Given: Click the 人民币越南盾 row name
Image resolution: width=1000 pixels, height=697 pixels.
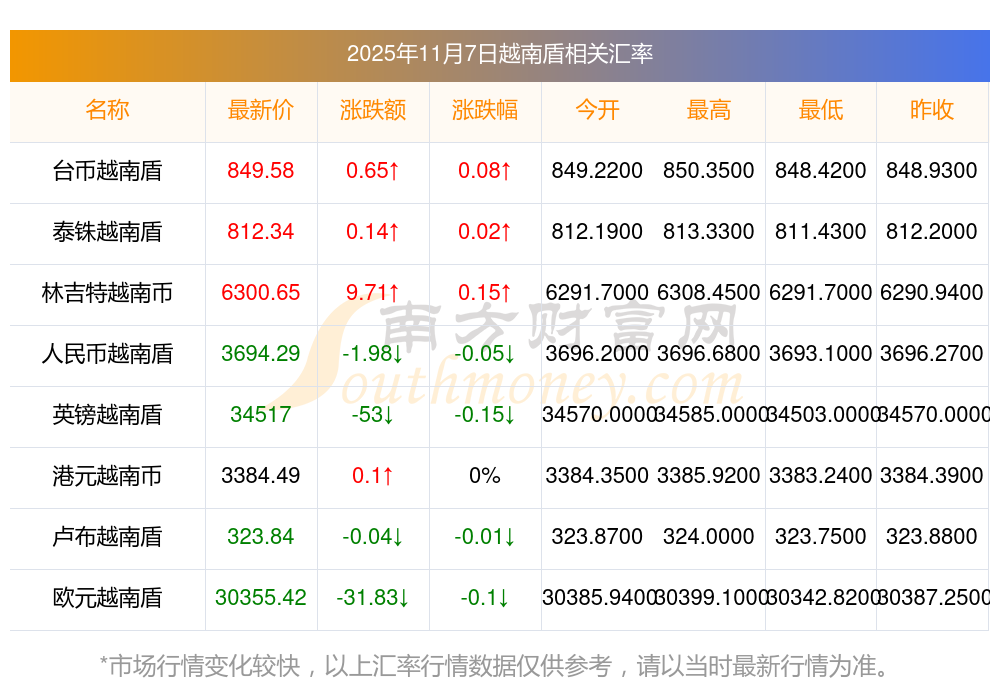Looking at the screenshot, I should 107,353.
